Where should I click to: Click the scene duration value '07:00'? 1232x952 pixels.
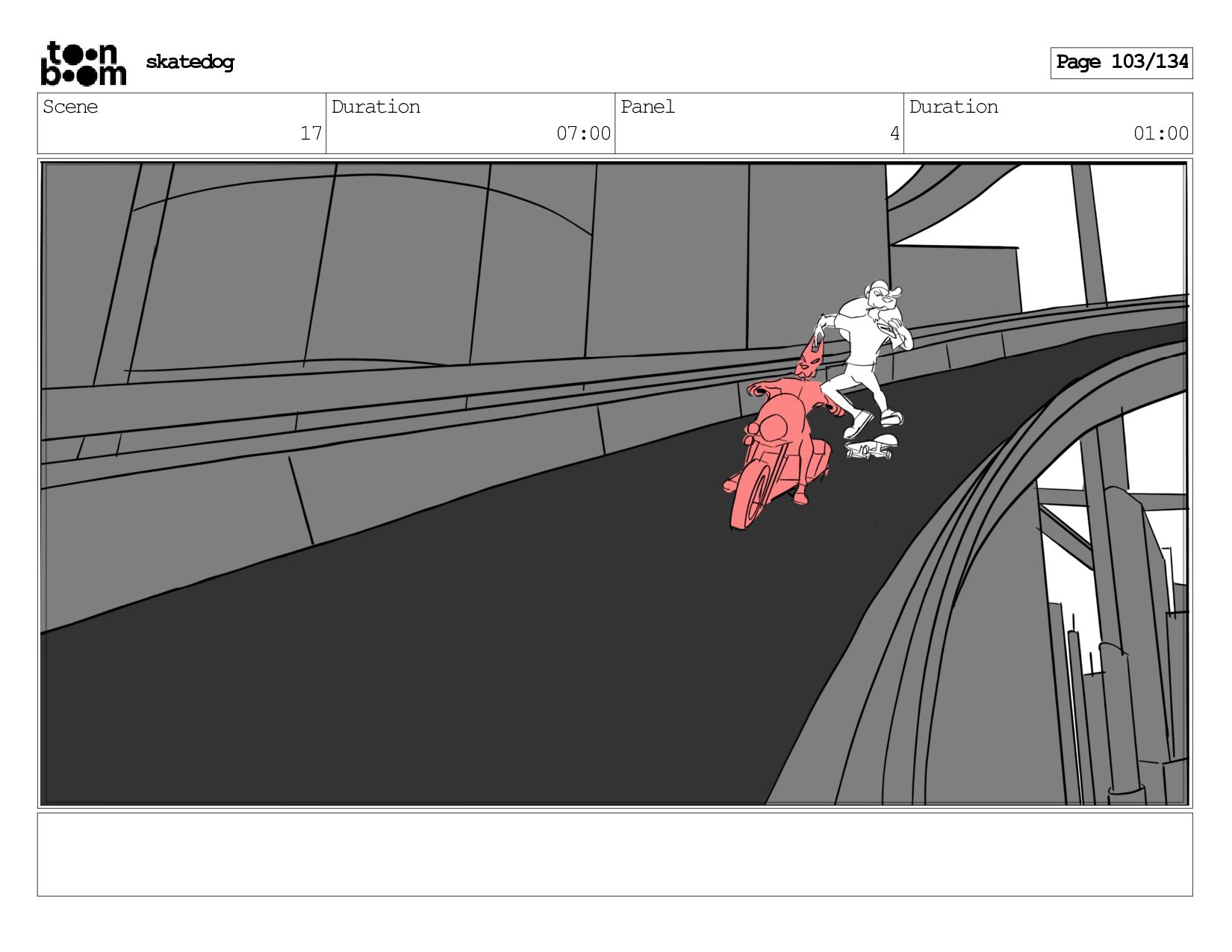pyautogui.click(x=584, y=134)
